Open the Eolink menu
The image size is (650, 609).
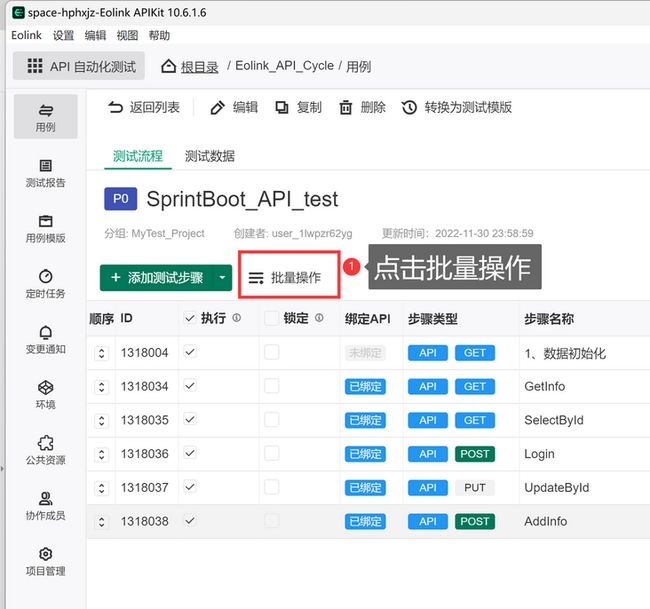[x=27, y=35]
